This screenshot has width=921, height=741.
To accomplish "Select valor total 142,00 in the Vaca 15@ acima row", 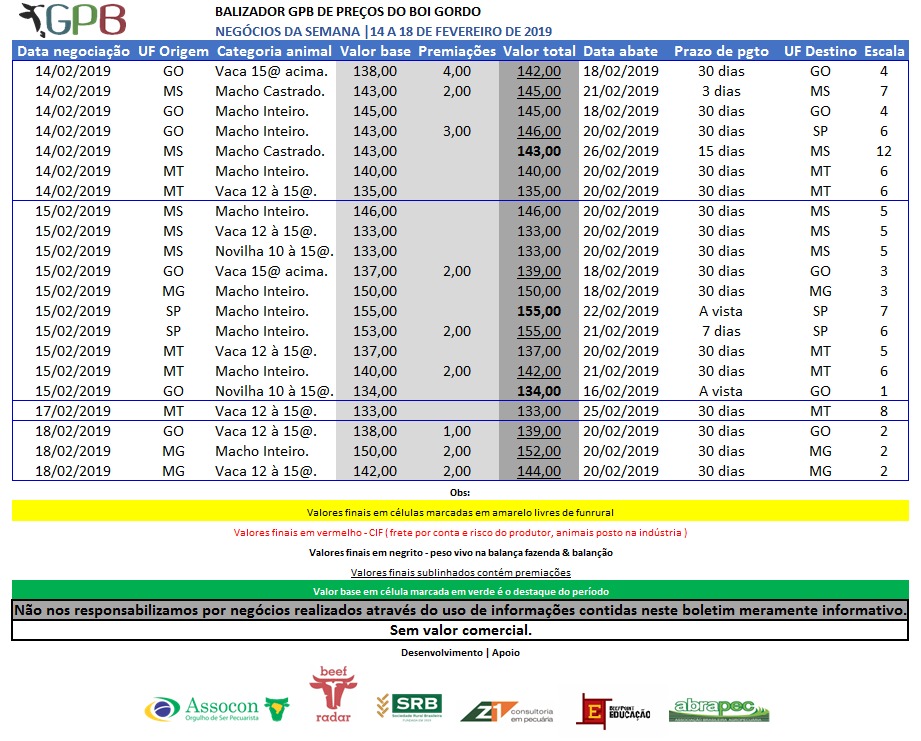I will click(539, 71).
